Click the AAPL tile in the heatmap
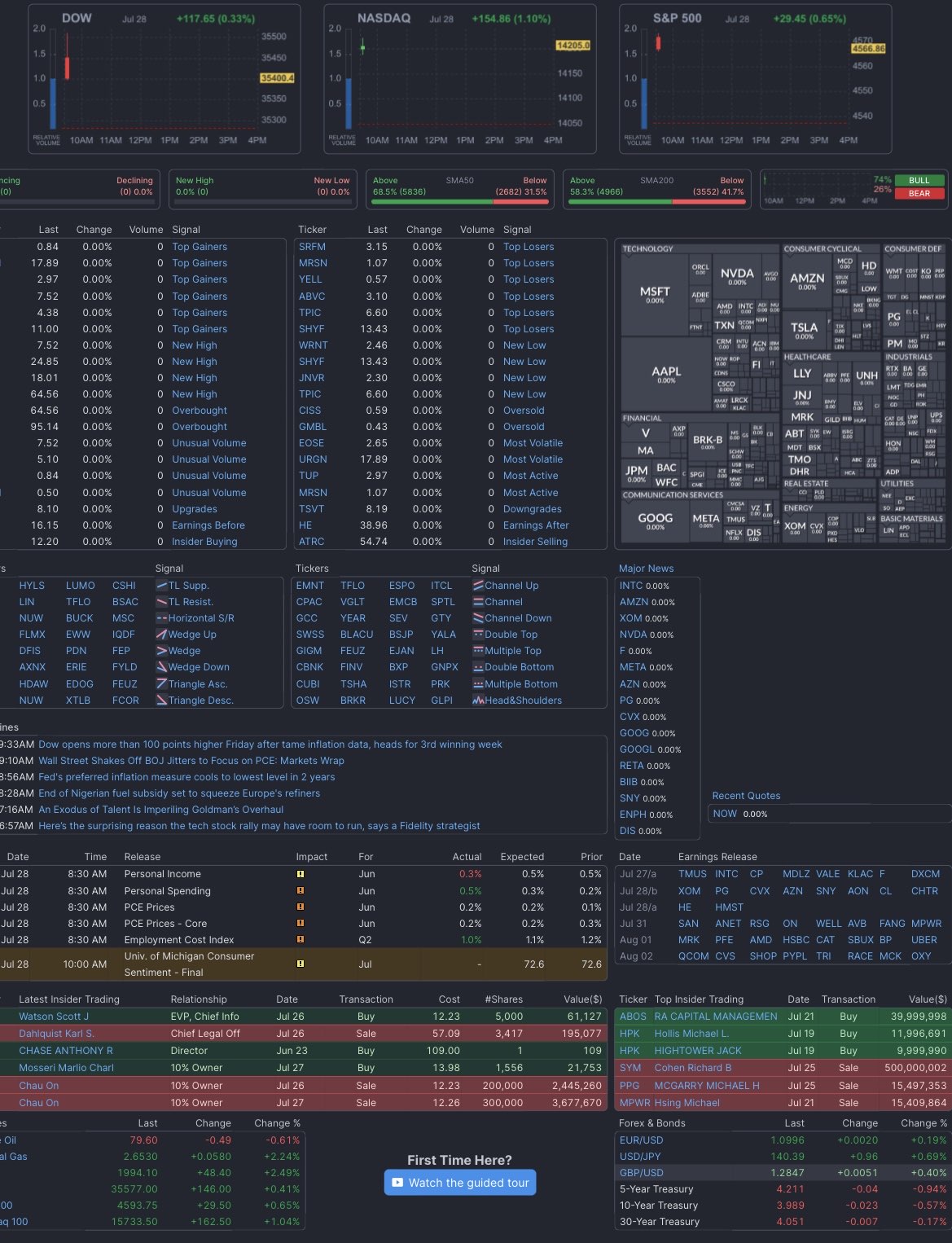This screenshot has width=952, height=1243. pyautogui.click(x=666, y=375)
